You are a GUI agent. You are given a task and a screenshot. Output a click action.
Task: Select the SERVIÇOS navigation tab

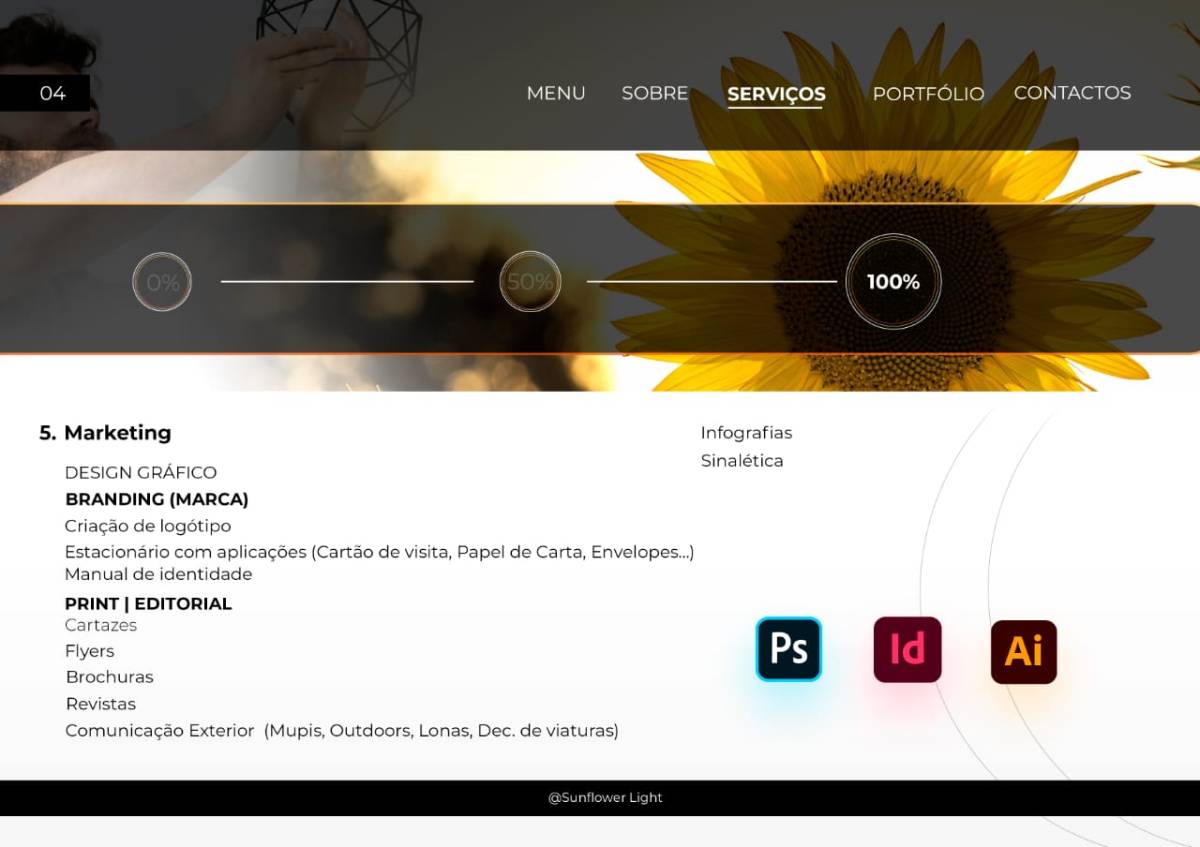[776, 95]
